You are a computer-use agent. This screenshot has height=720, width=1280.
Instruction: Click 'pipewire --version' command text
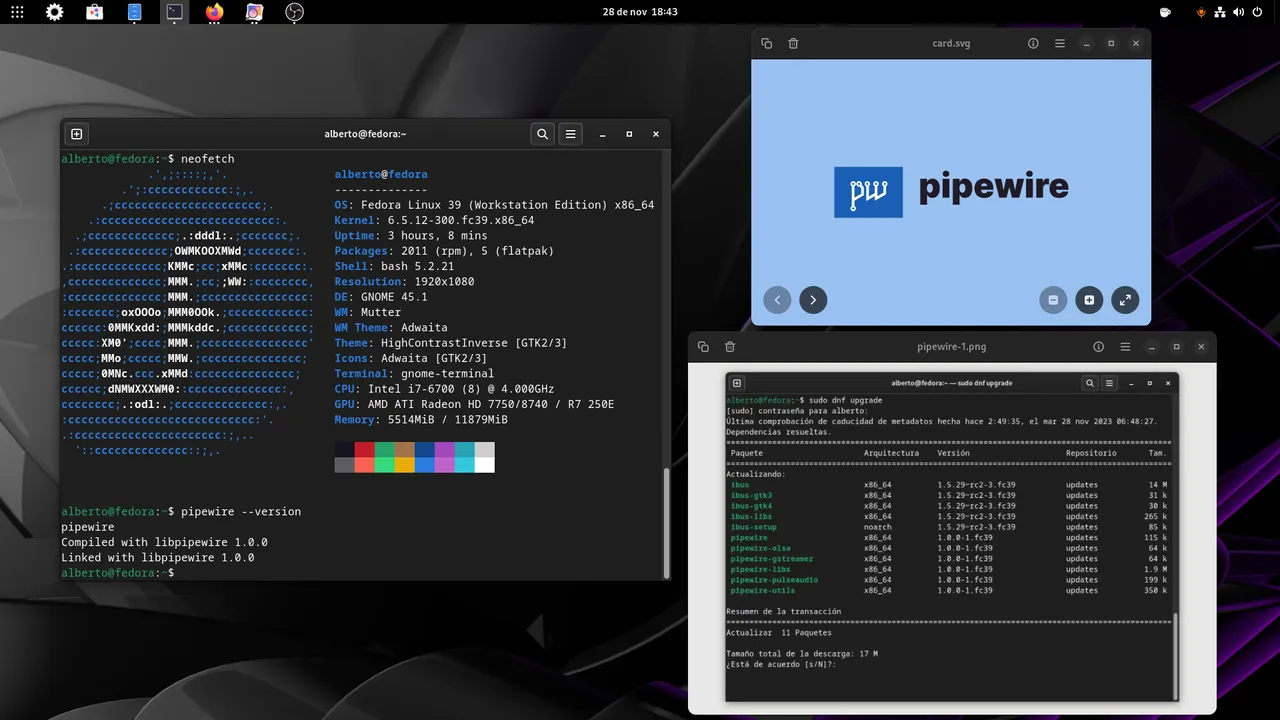pos(241,512)
